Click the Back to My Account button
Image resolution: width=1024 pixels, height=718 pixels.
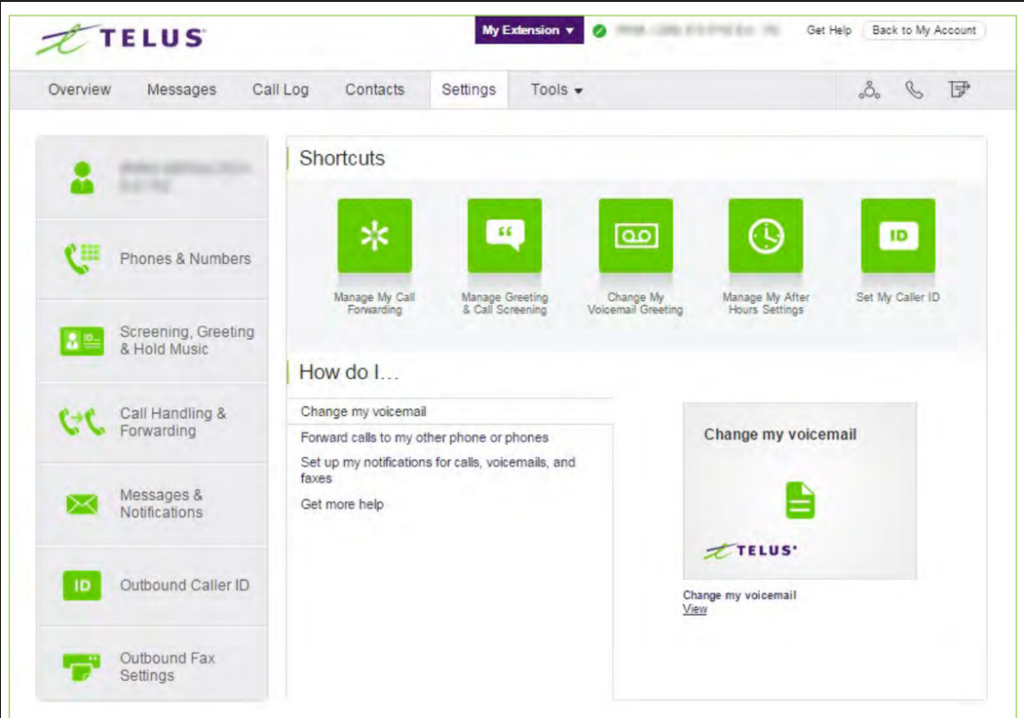click(922, 30)
